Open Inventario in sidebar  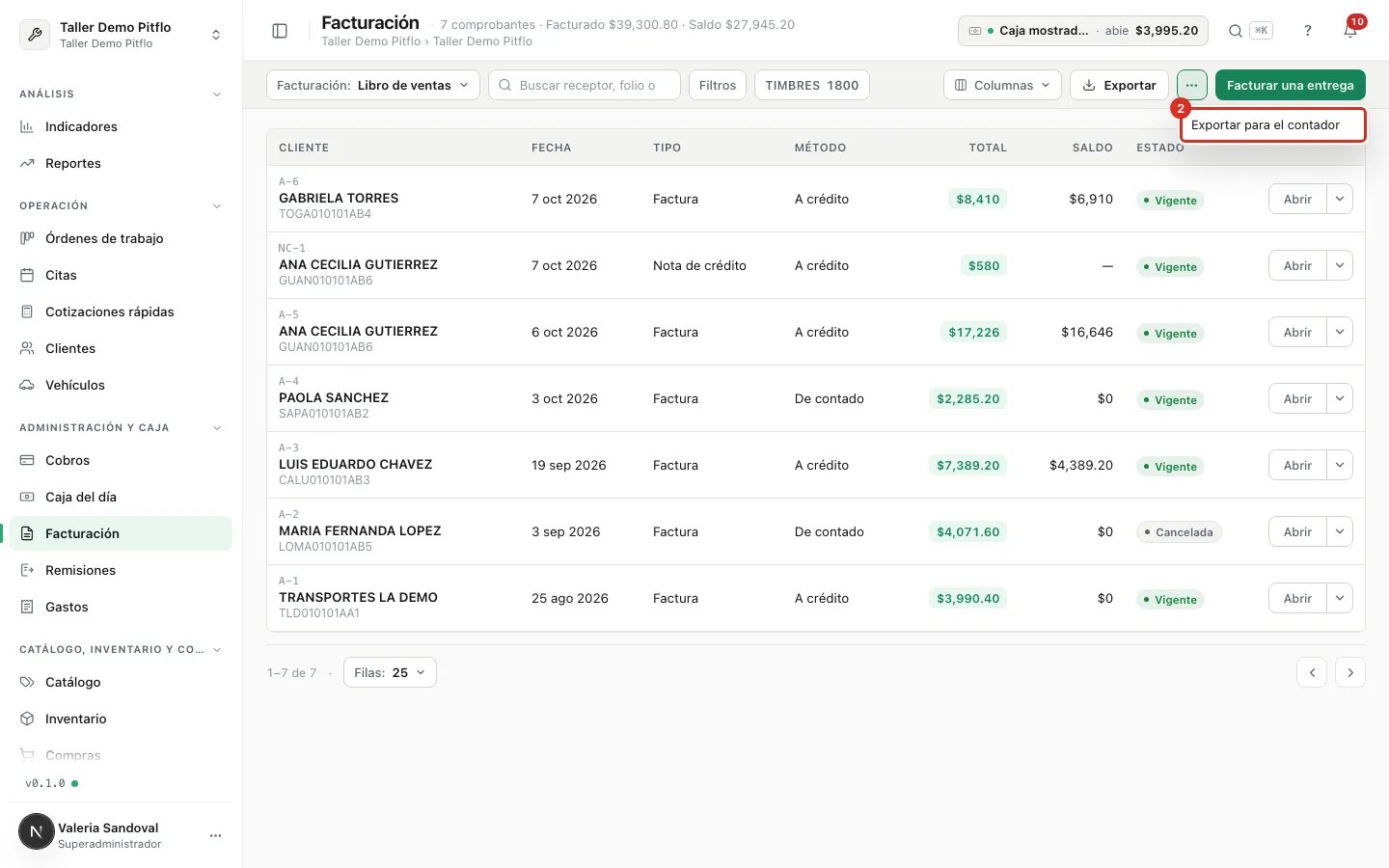121,719
